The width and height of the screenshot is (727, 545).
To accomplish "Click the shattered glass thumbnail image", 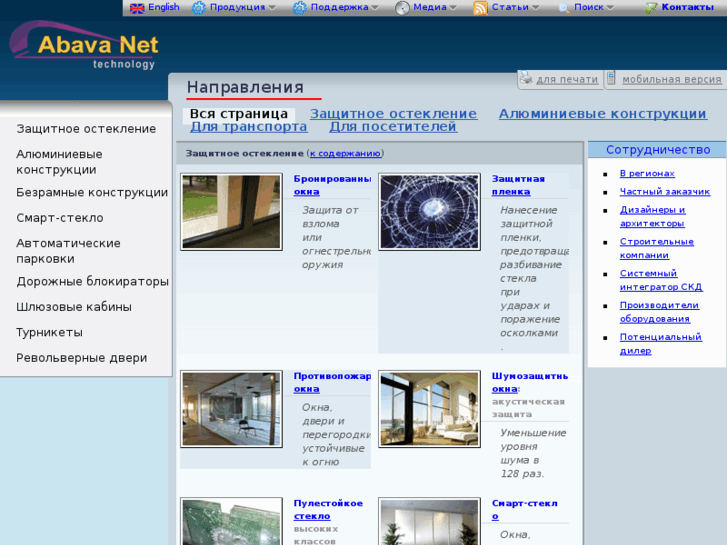I will (429, 212).
